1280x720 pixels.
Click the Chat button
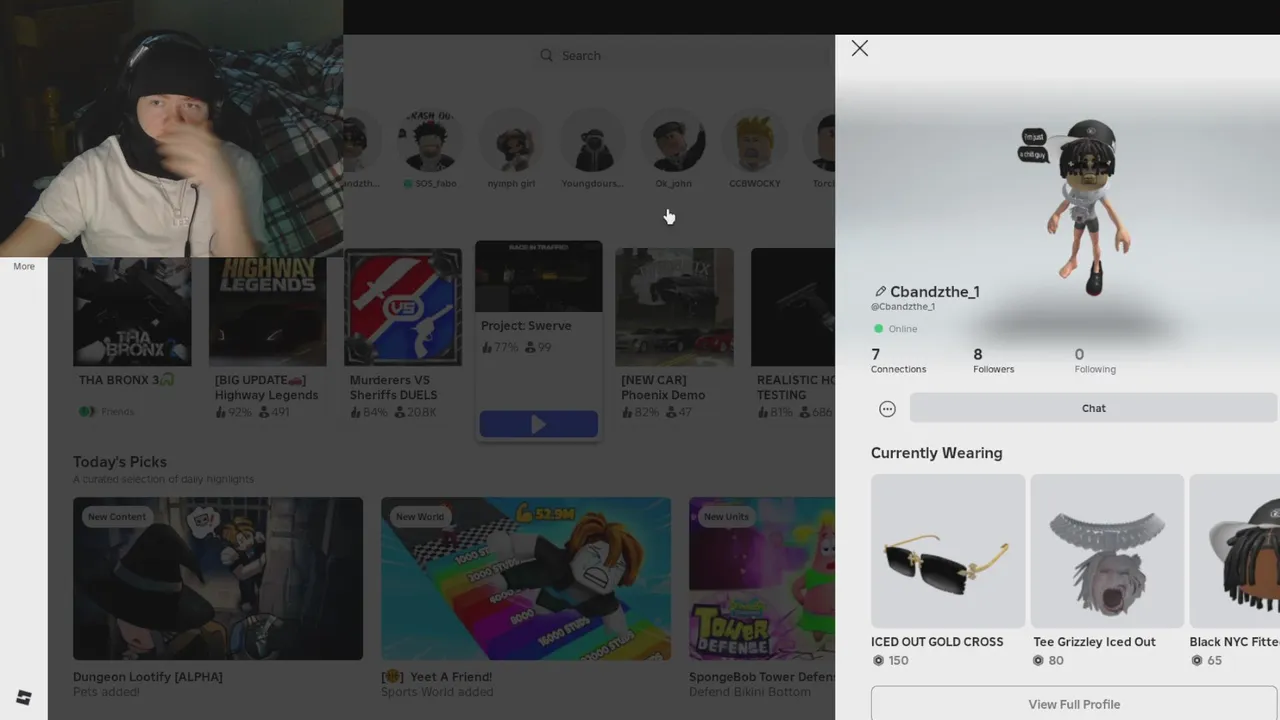pyautogui.click(x=1093, y=408)
